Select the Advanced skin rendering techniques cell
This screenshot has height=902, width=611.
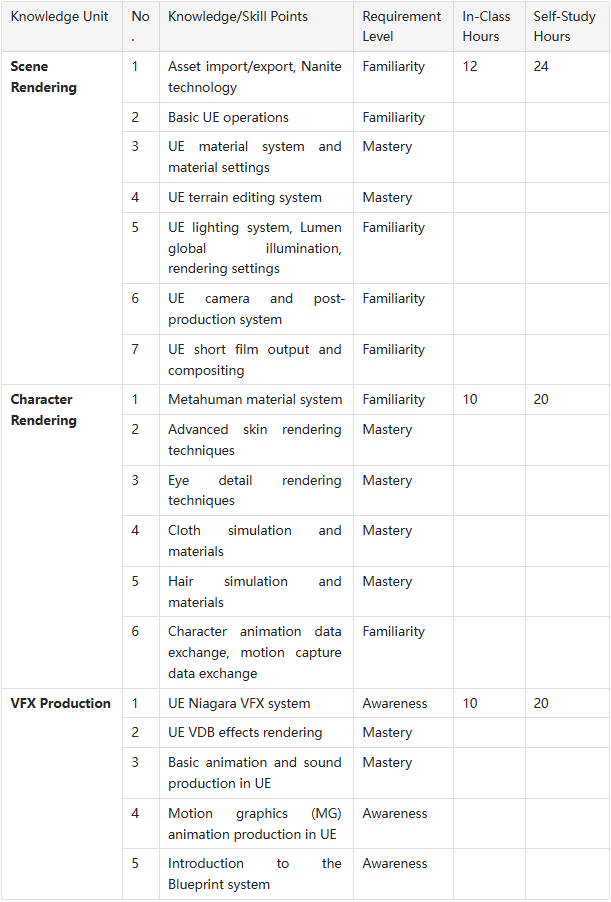(x=256, y=440)
